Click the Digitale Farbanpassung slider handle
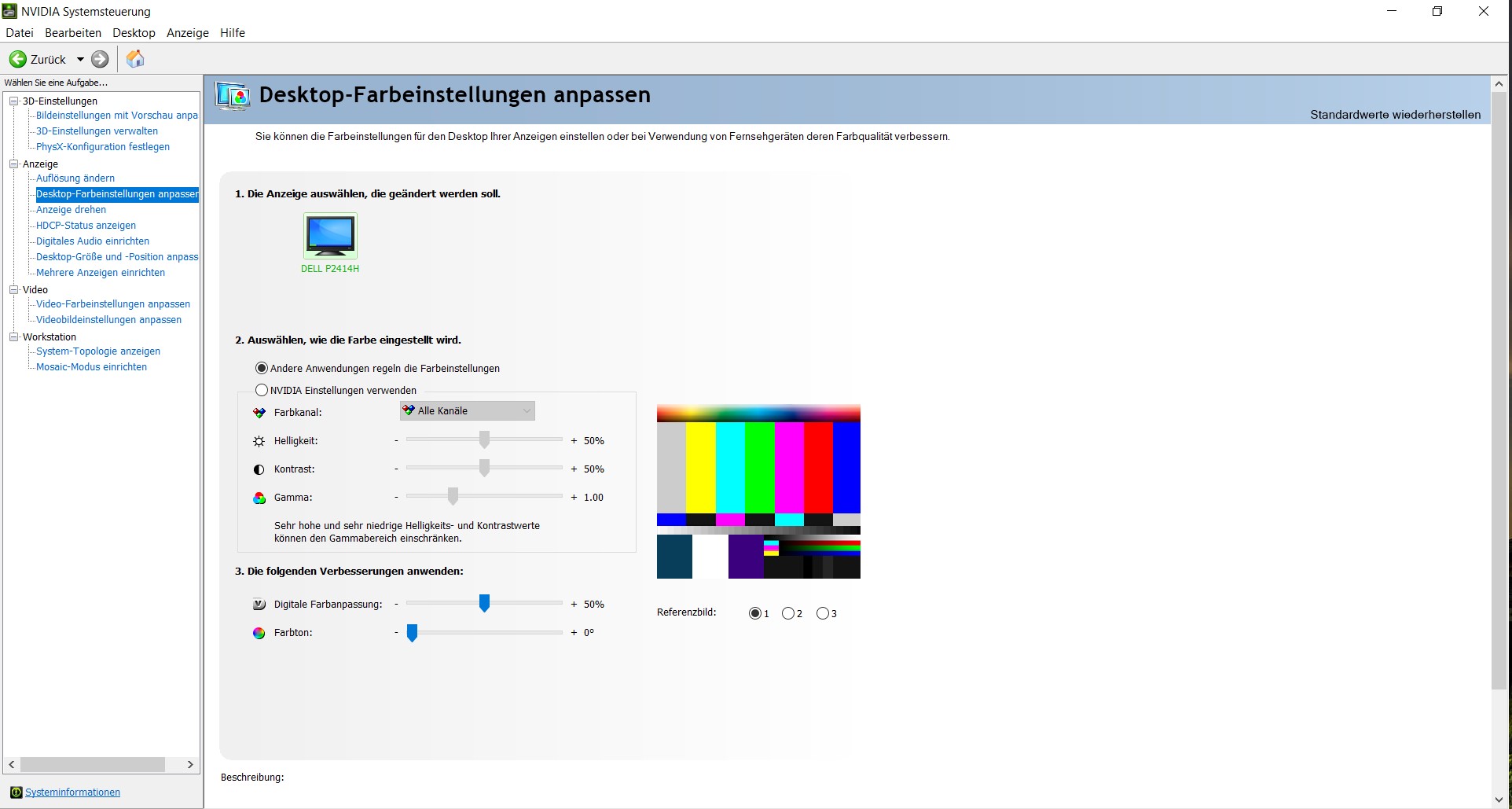The width and height of the screenshot is (1512, 809). 484,603
